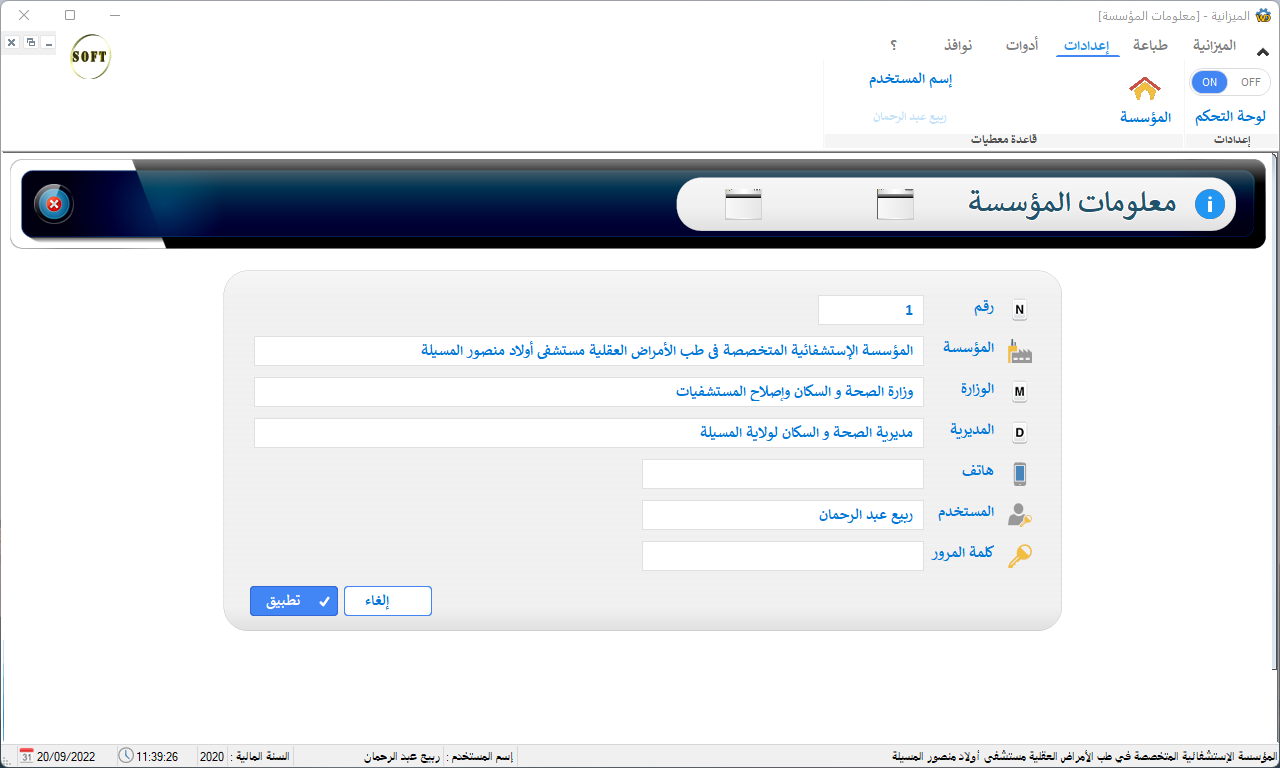Open the أدوات menu
The image size is (1280, 768).
point(1020,46)
